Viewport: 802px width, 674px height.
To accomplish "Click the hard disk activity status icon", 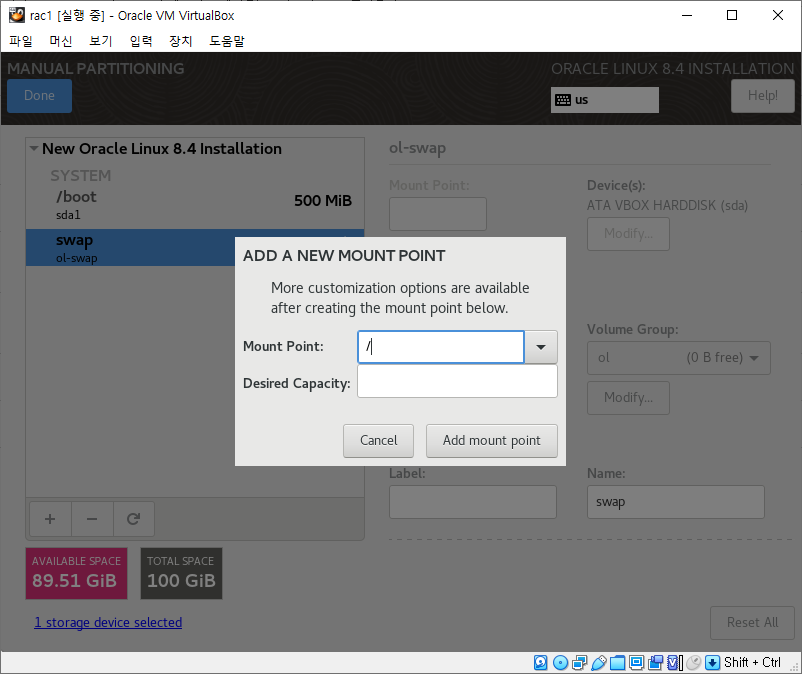I will coord(541,662).
